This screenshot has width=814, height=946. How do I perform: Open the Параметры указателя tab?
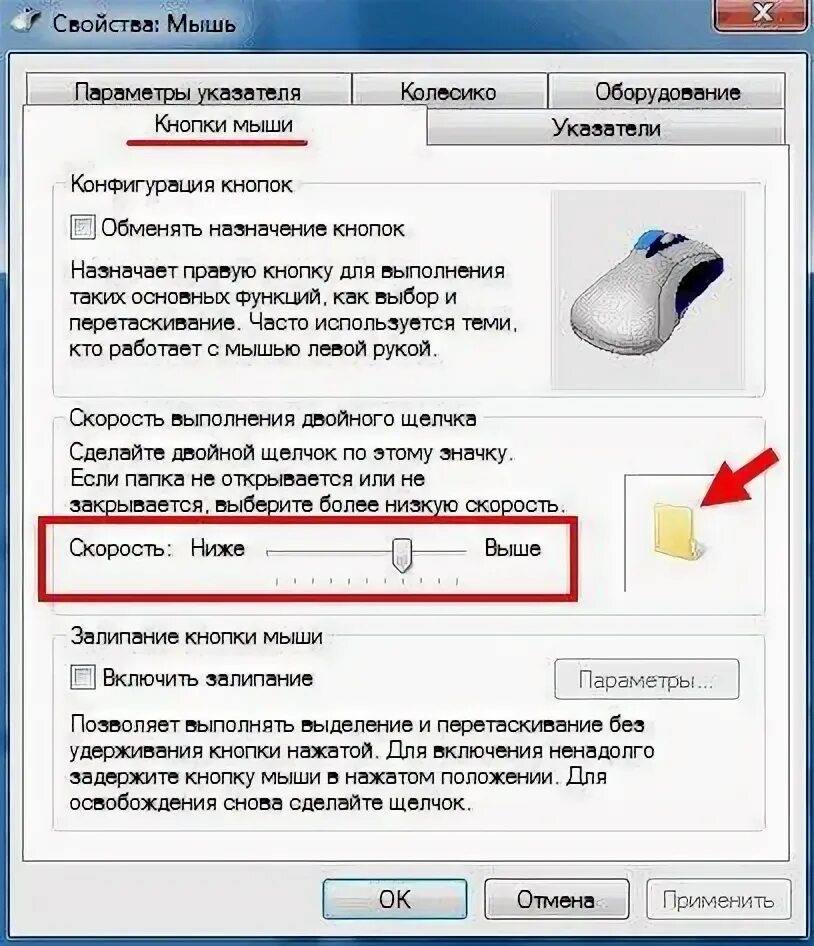pos(188,92)
